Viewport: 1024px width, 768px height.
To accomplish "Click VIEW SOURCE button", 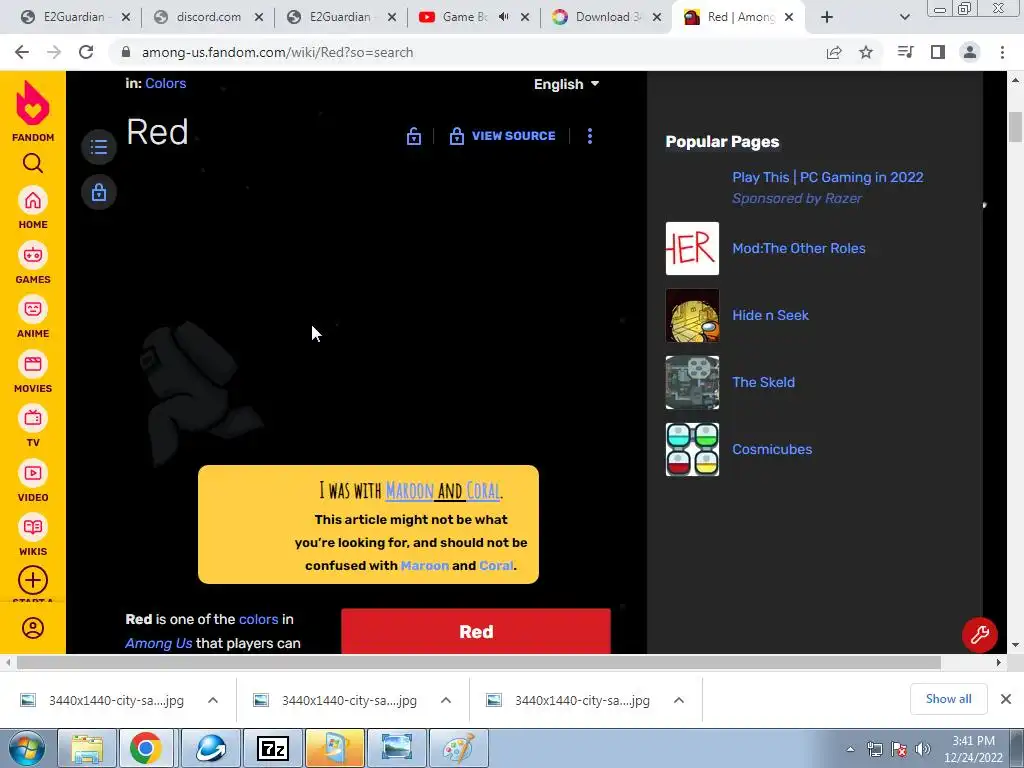I will (x=502, y=136).
